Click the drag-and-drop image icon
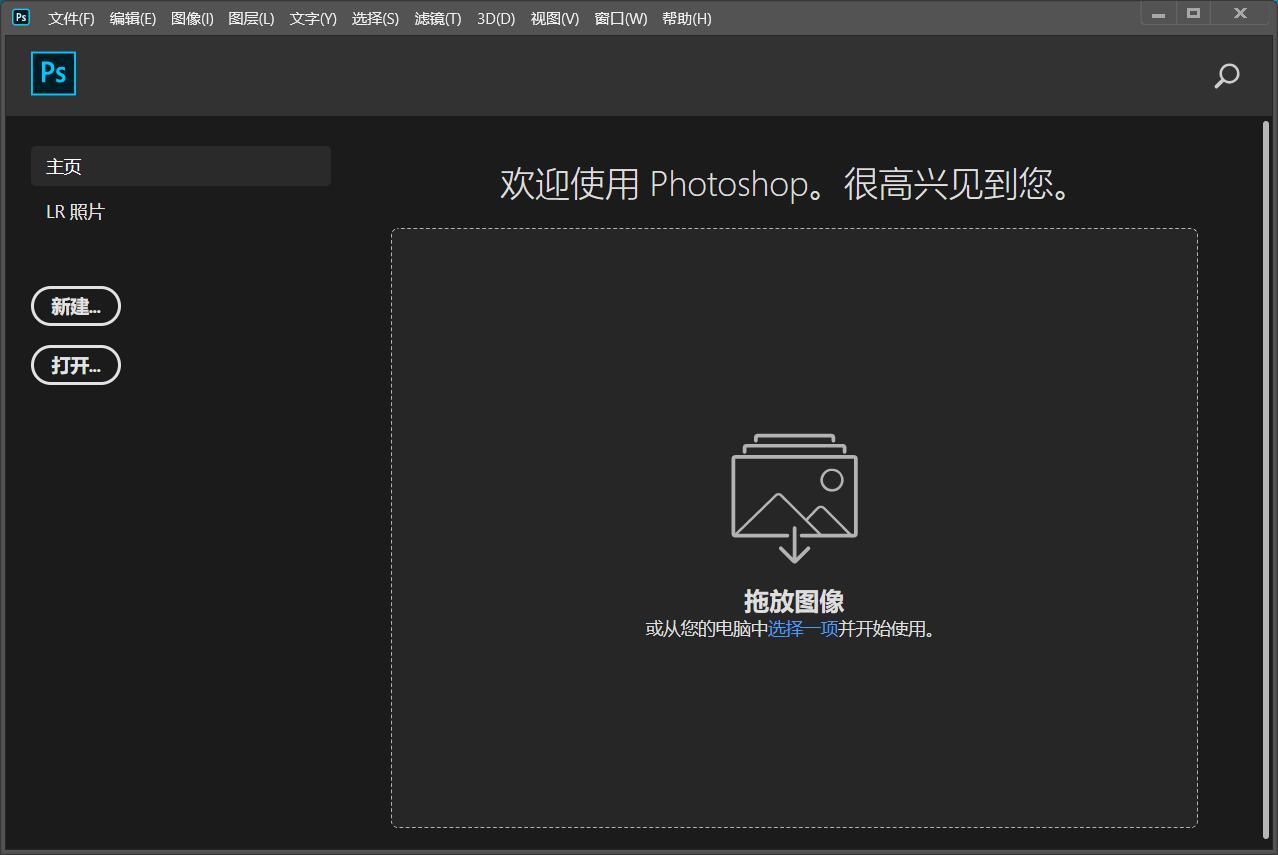Screen dimensions: 1278x855 [x=794, y=497]
